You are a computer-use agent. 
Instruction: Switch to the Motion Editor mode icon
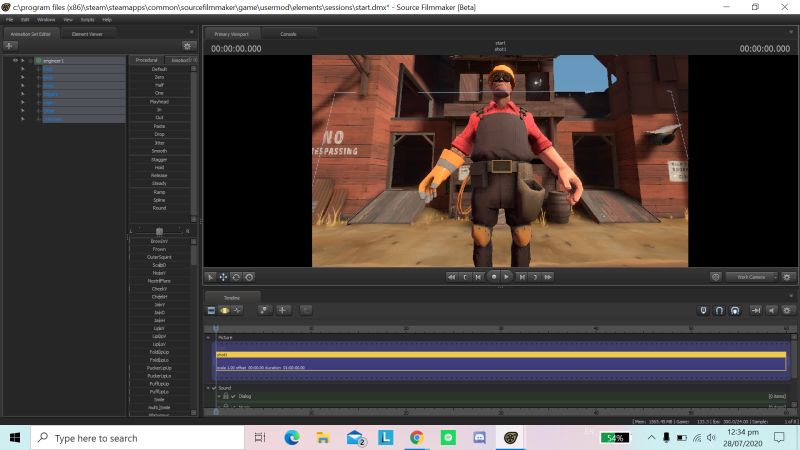tap(224, 310)
